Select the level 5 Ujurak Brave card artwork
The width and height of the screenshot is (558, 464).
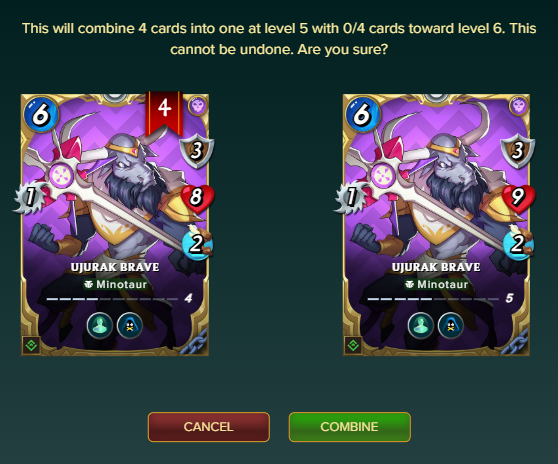[x=436, y=225]
